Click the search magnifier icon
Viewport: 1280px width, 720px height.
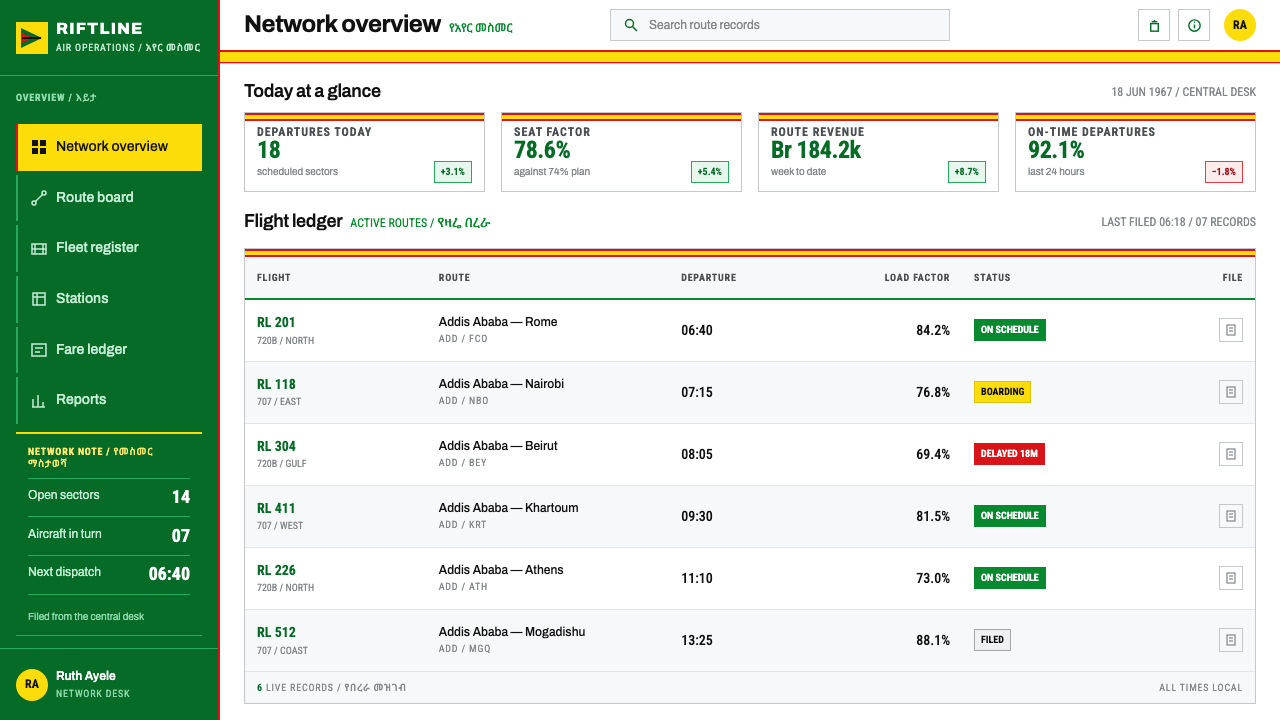(x=631, y=25)
